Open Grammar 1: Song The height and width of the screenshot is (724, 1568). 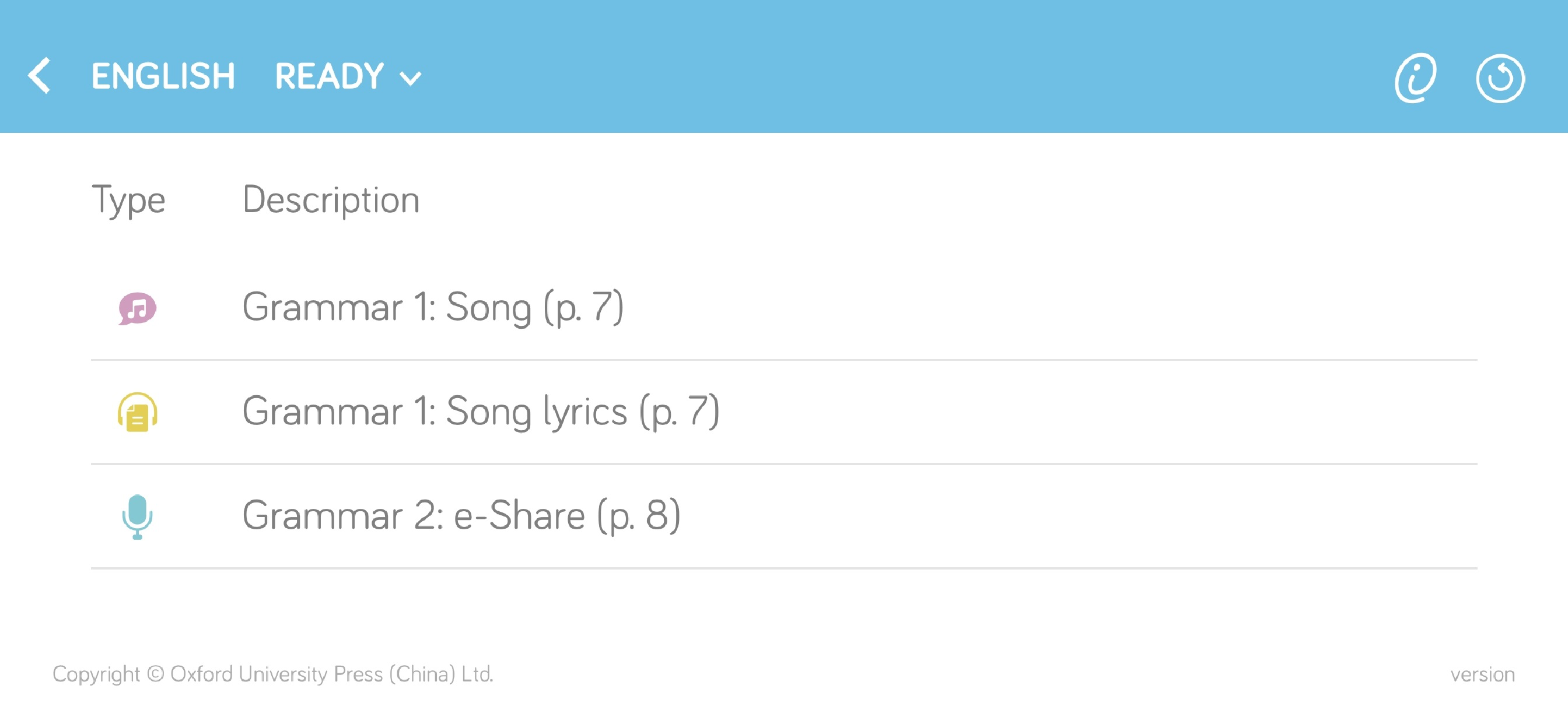click(x=433, y=307)
